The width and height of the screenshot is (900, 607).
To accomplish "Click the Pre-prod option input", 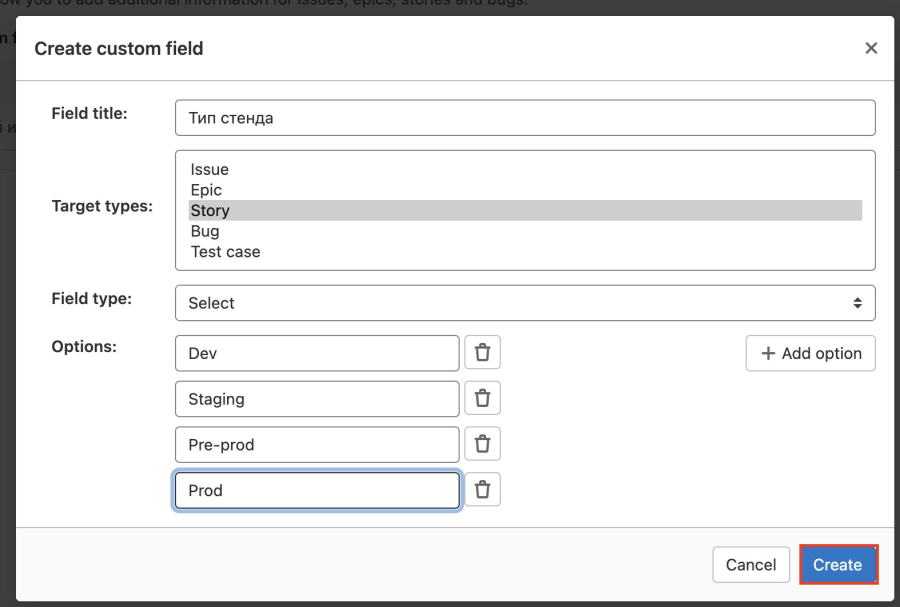I will click(x=317, y=444).
